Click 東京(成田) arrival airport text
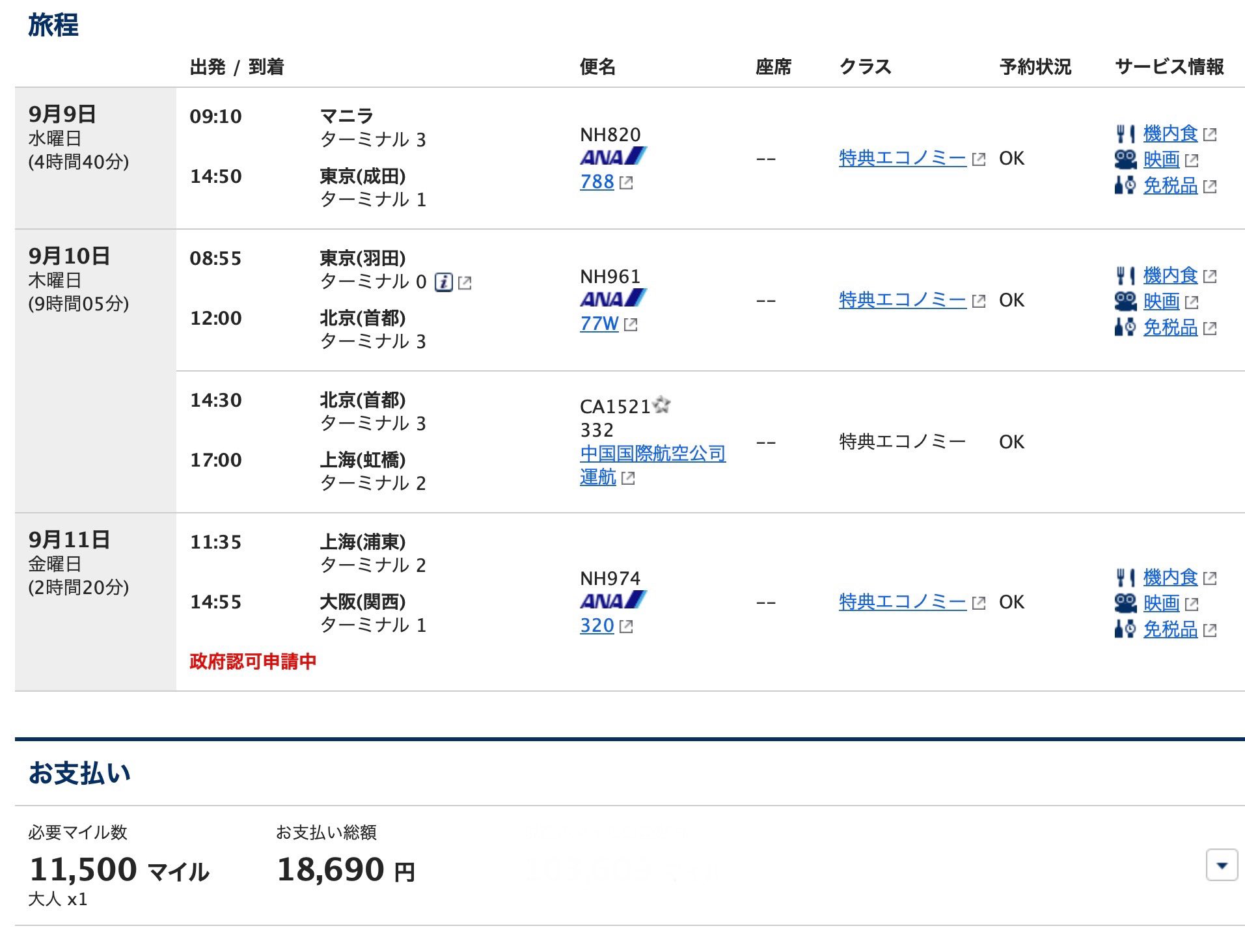The width and height of the screenshot is (1245, 952). pos(363,176)
